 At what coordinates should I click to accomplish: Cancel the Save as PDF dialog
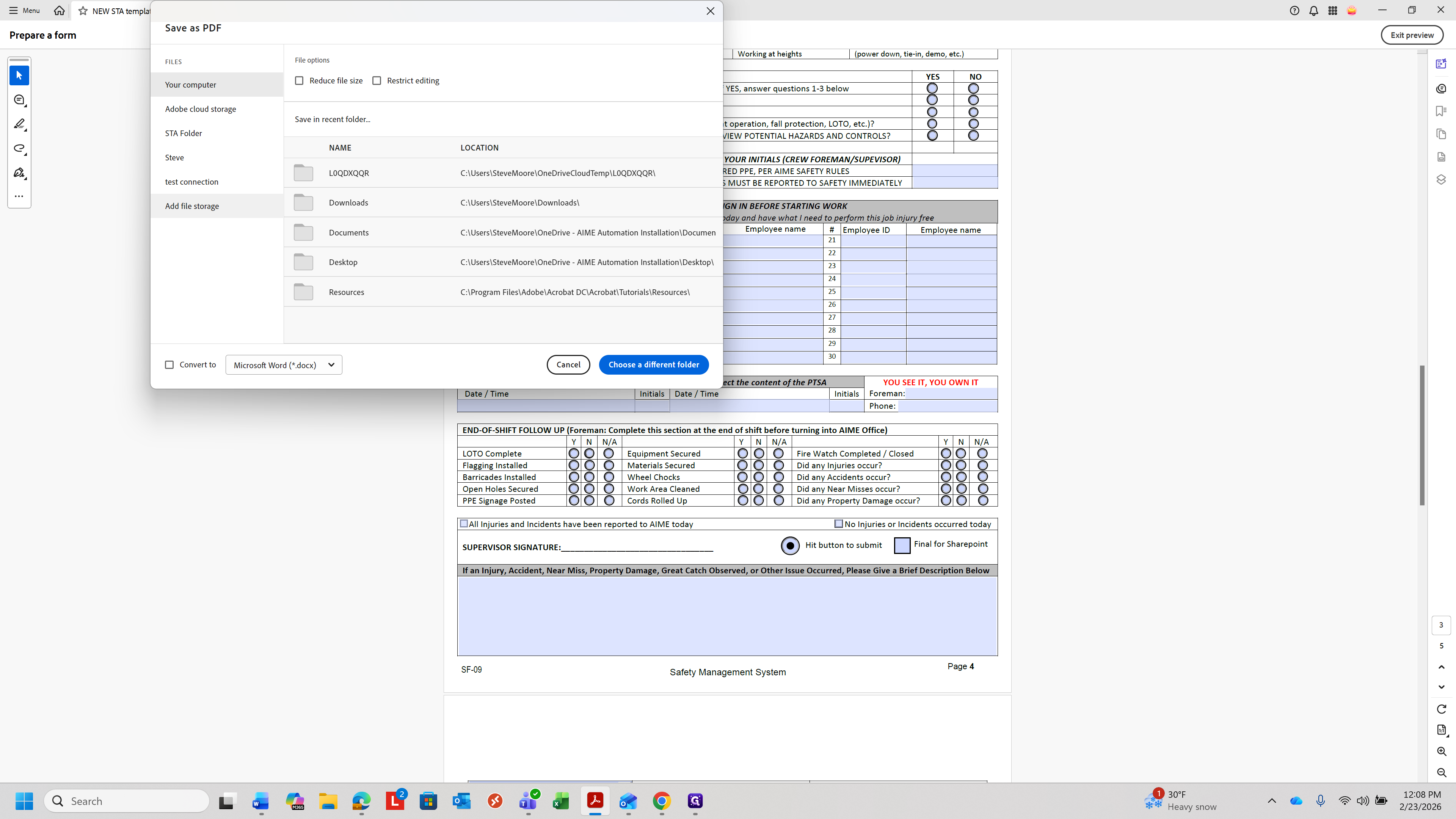point(568,364)
